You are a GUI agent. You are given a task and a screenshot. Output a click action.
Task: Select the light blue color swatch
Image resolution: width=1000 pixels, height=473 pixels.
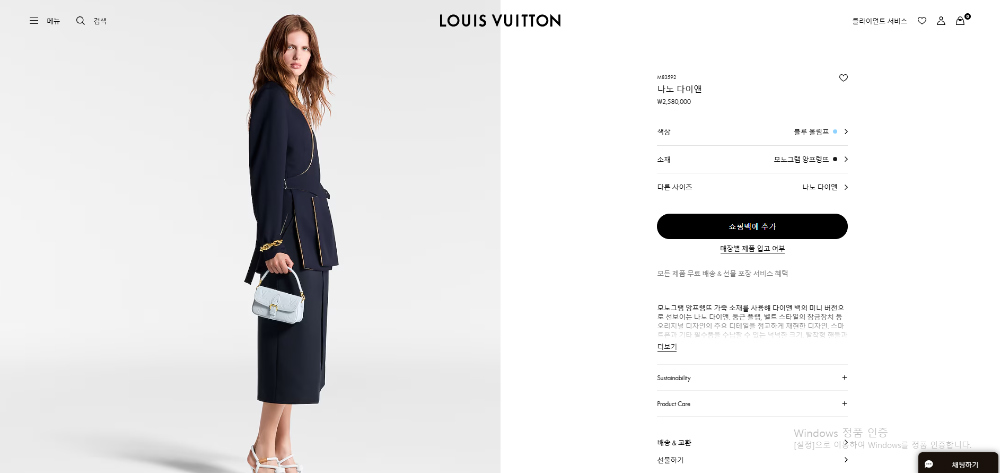(835, 131)
